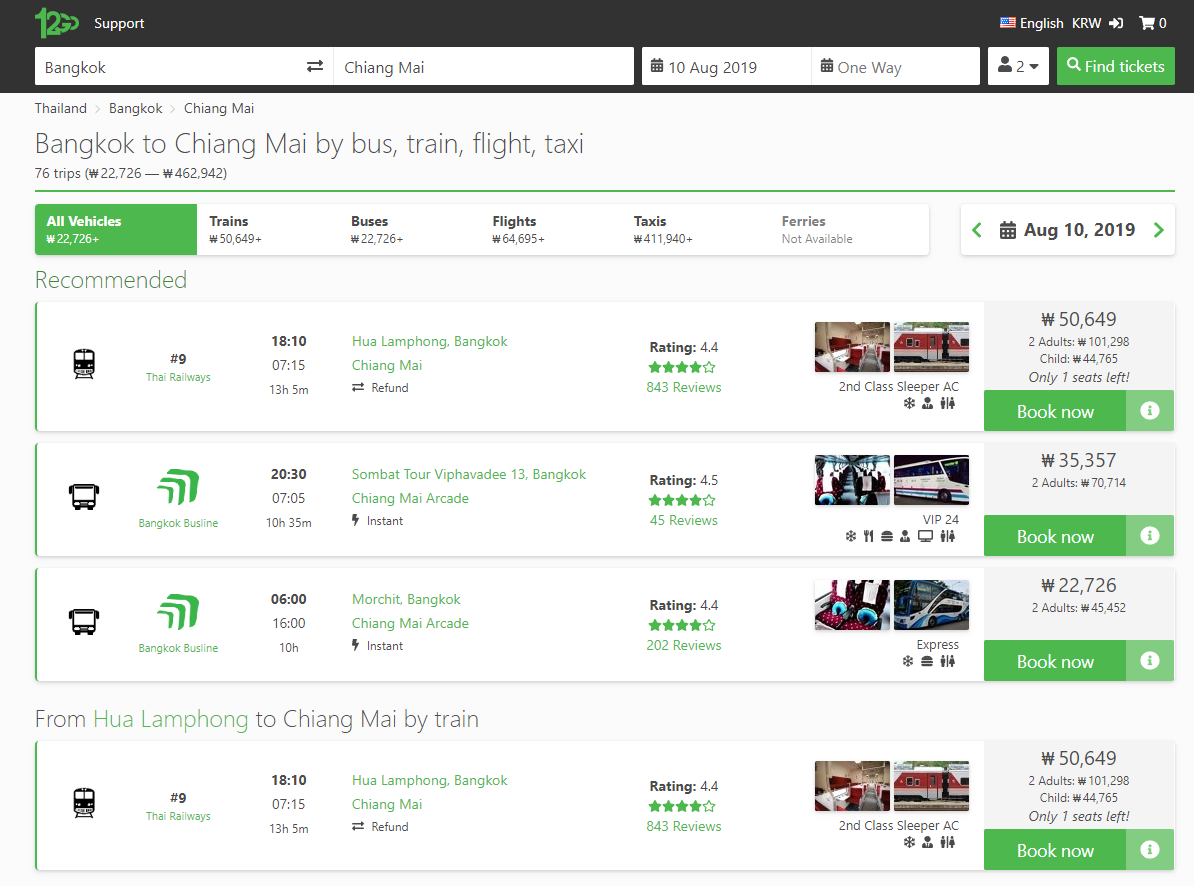Open the shopping cart icon

(1147, 23)
